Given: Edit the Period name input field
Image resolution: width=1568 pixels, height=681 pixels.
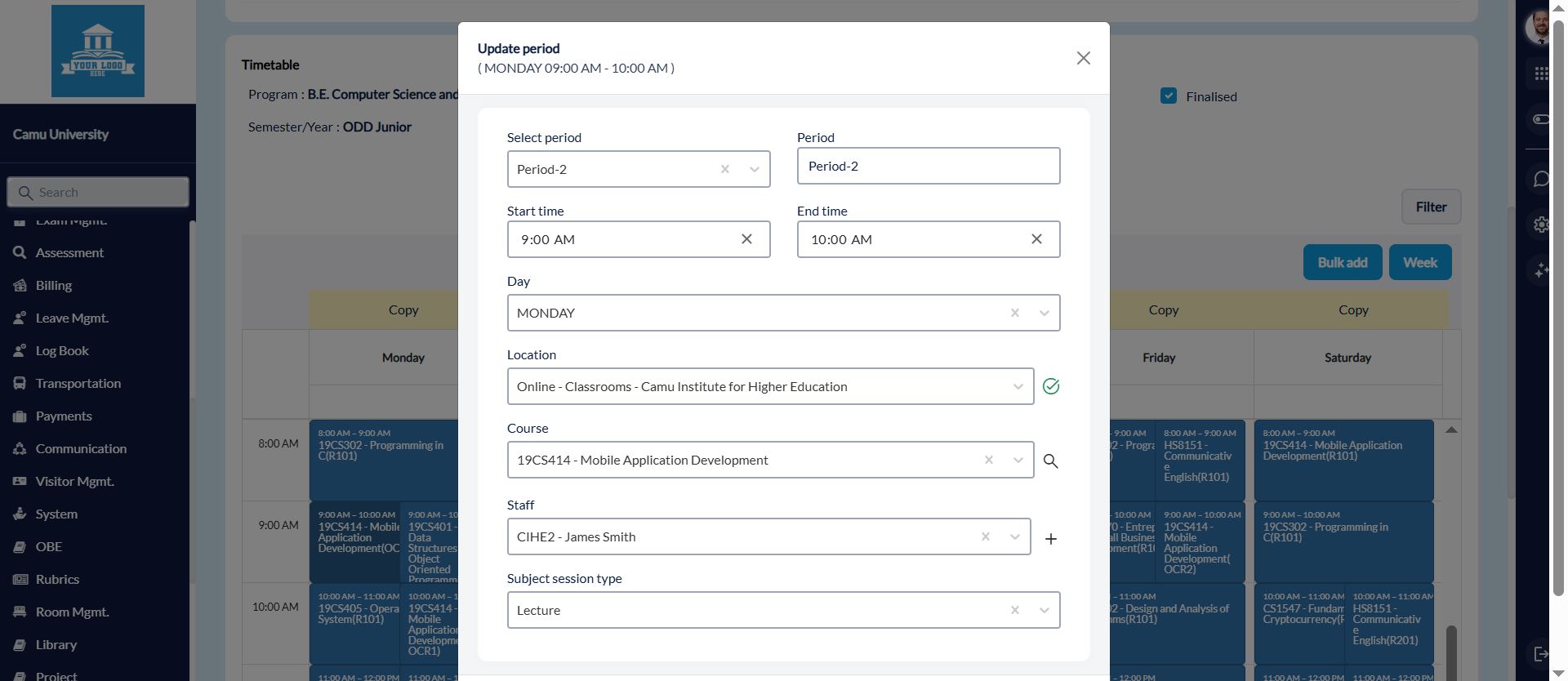Looking at the screenshot, I should pyautogui.click(x=929, y=166).
